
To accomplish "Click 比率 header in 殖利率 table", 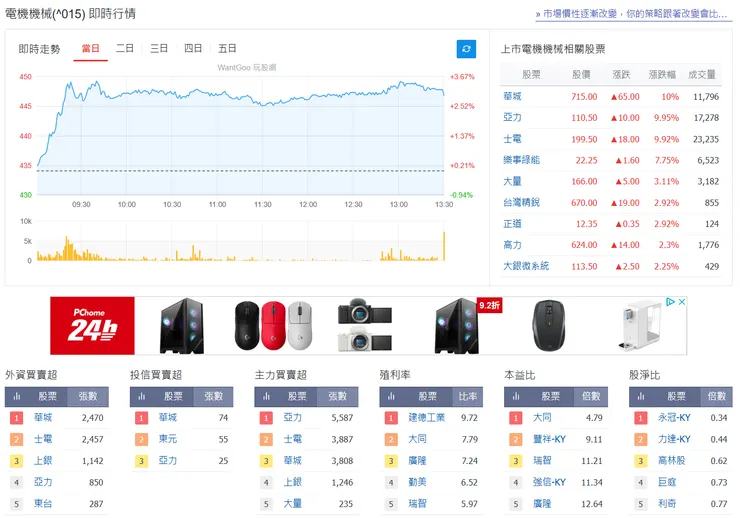I will 468,396.
